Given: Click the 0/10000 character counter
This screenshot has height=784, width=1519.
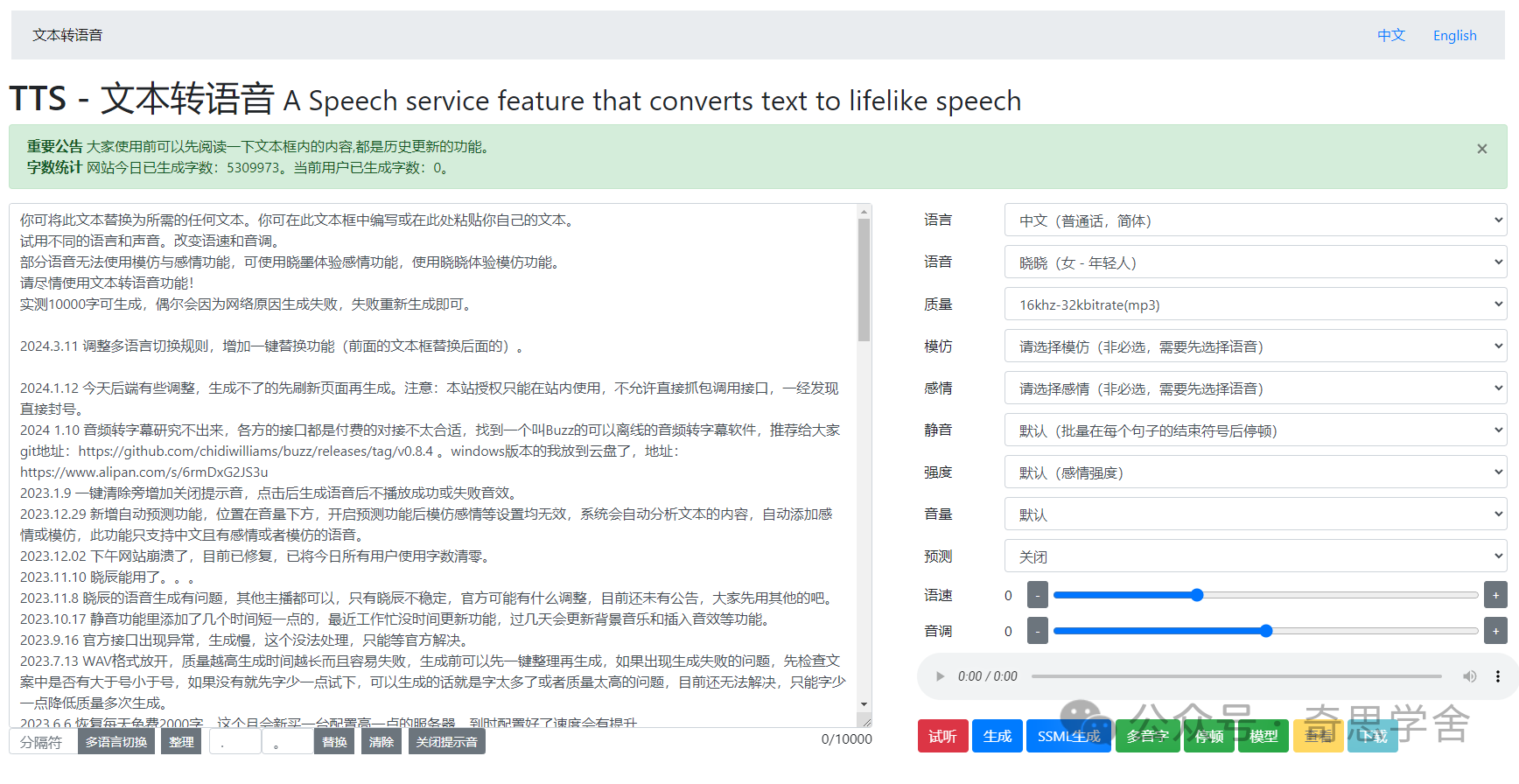Looking at the screenshot, I should [846, 739].
